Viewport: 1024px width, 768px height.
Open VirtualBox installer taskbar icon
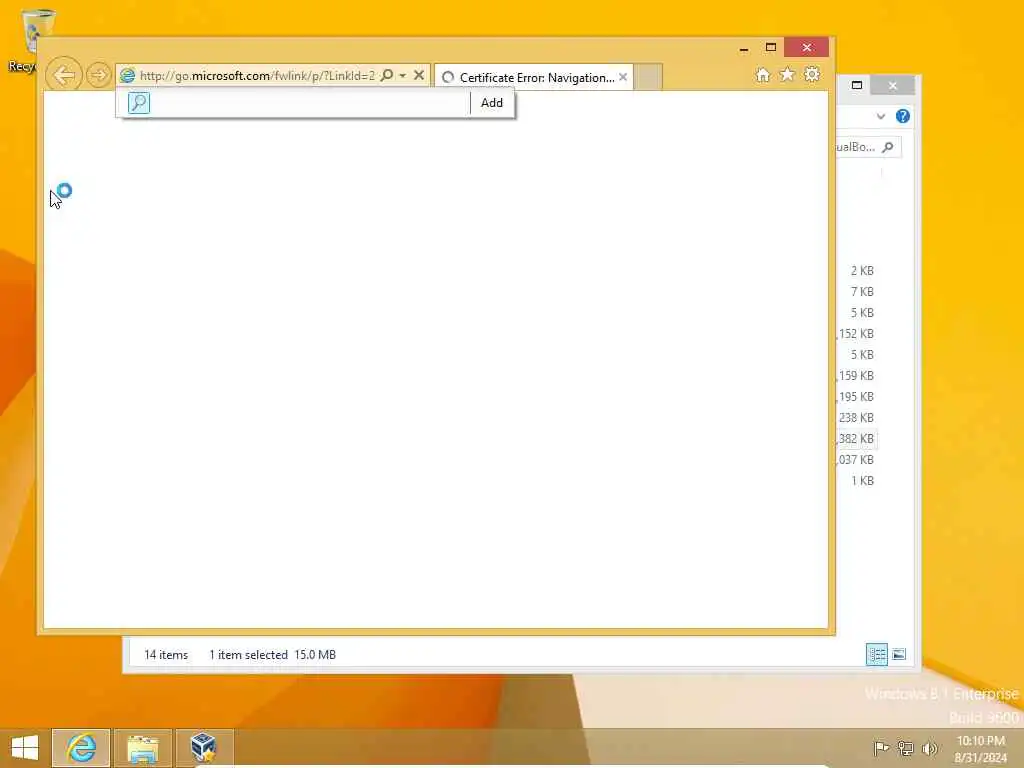[x=204, y=748]
